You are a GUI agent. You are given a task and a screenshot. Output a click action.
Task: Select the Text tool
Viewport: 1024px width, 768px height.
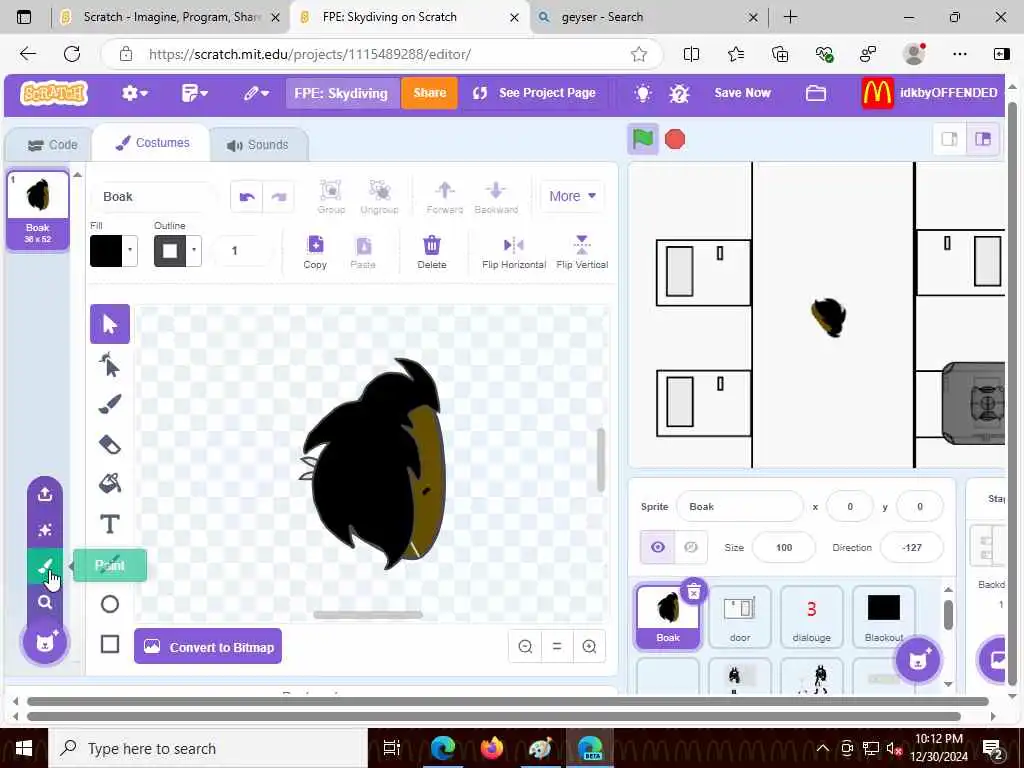coord(110,524)
